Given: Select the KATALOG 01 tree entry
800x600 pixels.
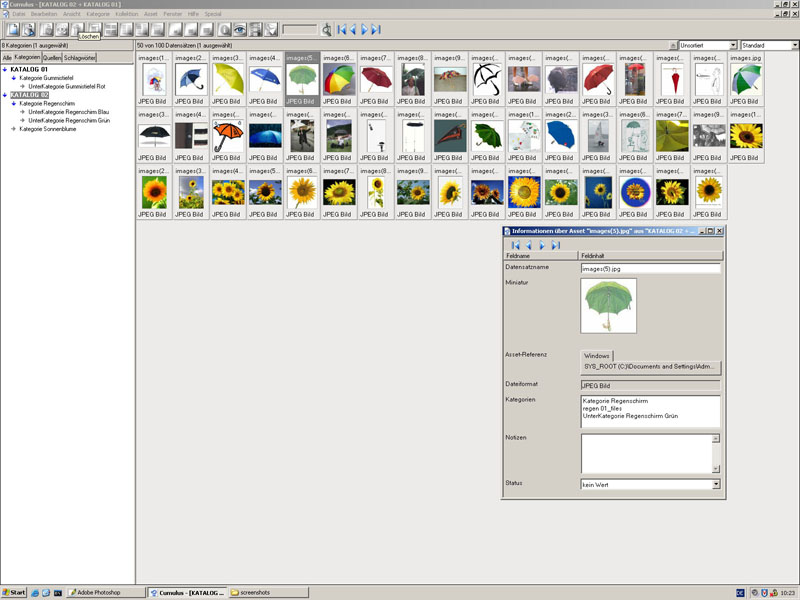Looking at the screenshot, I should click(x=29, y=69).
